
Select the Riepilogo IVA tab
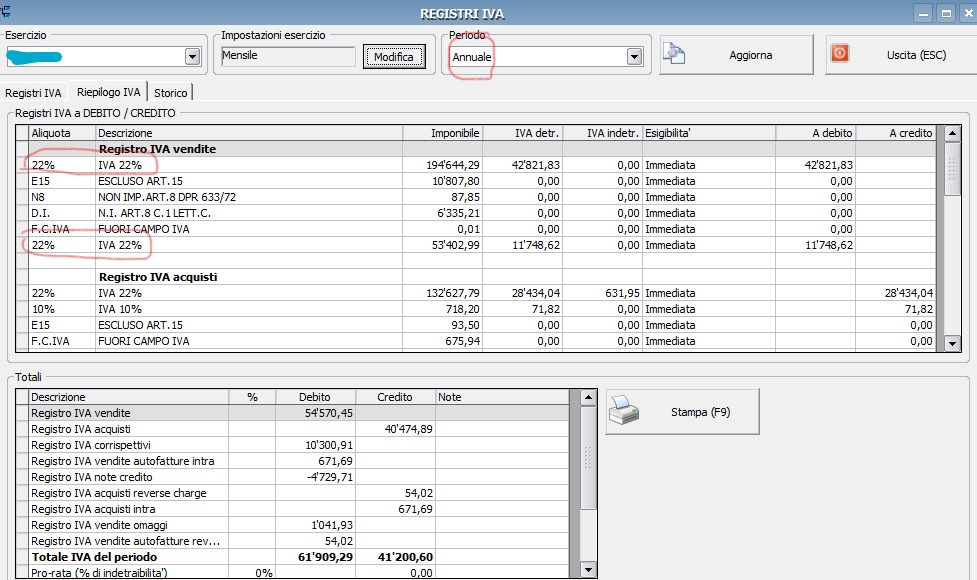pos(108,92)
